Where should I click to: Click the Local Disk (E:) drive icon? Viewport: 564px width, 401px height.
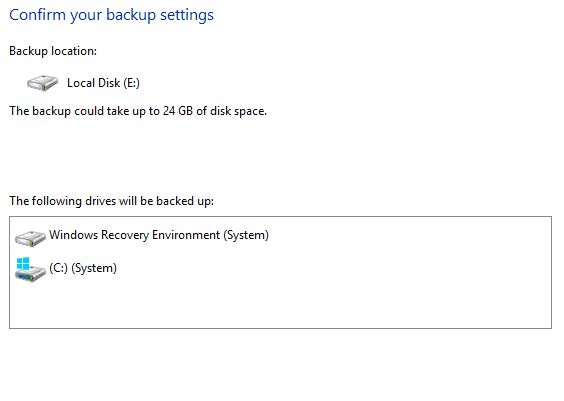click(42, 83)
